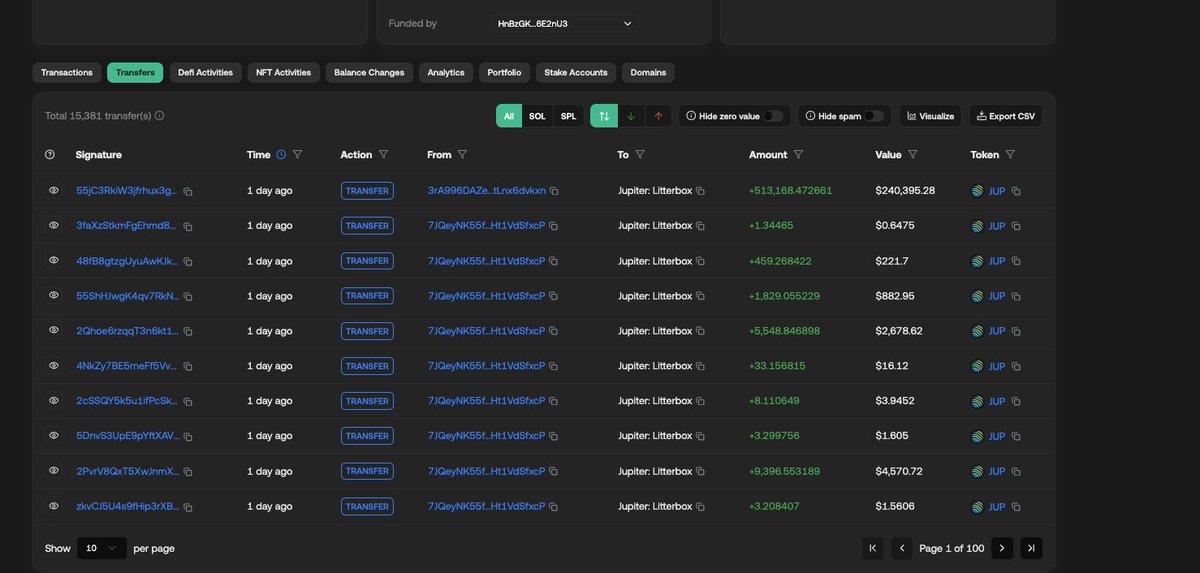The height and width of the screenshot is (573, 1200).
Task: Toggle the eye icon for the 55ShHJwgK4qv7RkN row
Action: [x=54, y=295]
